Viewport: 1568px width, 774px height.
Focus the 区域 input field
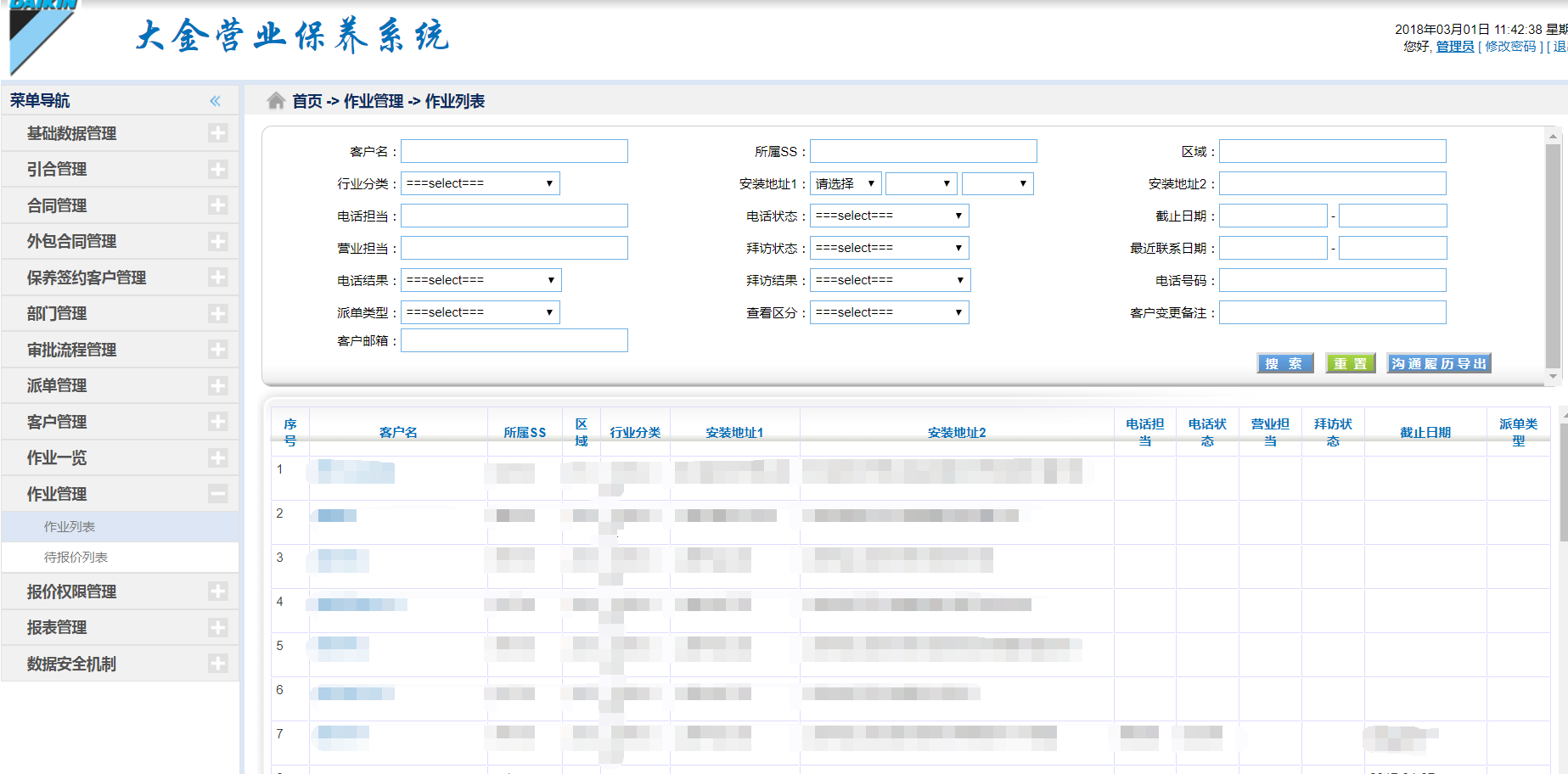(1333, 151)
